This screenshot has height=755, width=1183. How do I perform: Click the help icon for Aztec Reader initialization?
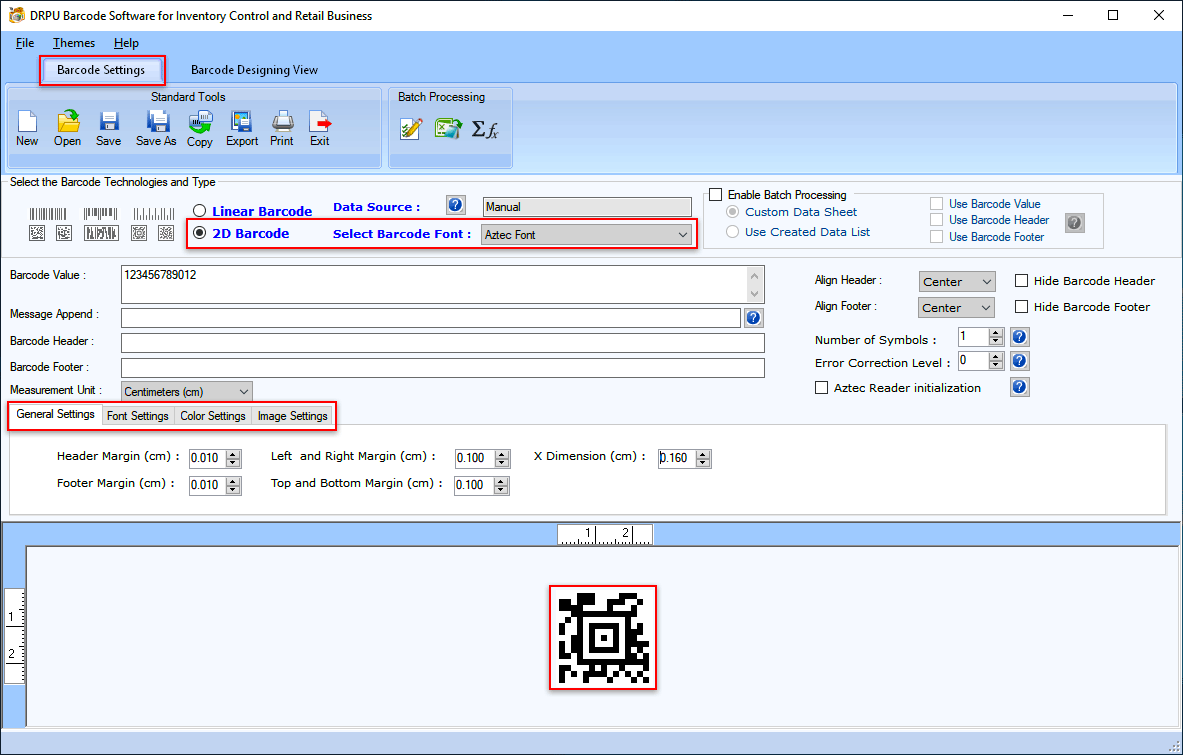click(x=1019, y=387)
